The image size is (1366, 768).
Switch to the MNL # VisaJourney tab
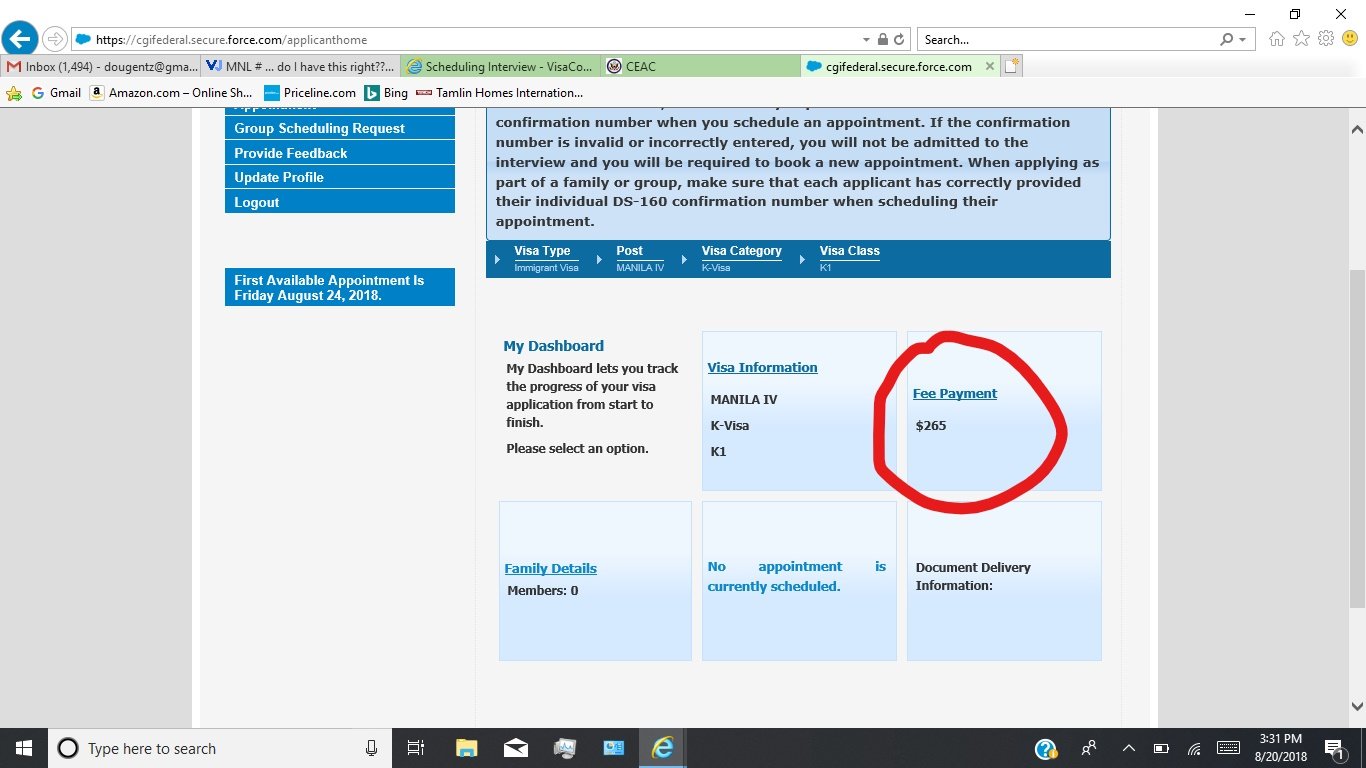(x=300, y=66)
